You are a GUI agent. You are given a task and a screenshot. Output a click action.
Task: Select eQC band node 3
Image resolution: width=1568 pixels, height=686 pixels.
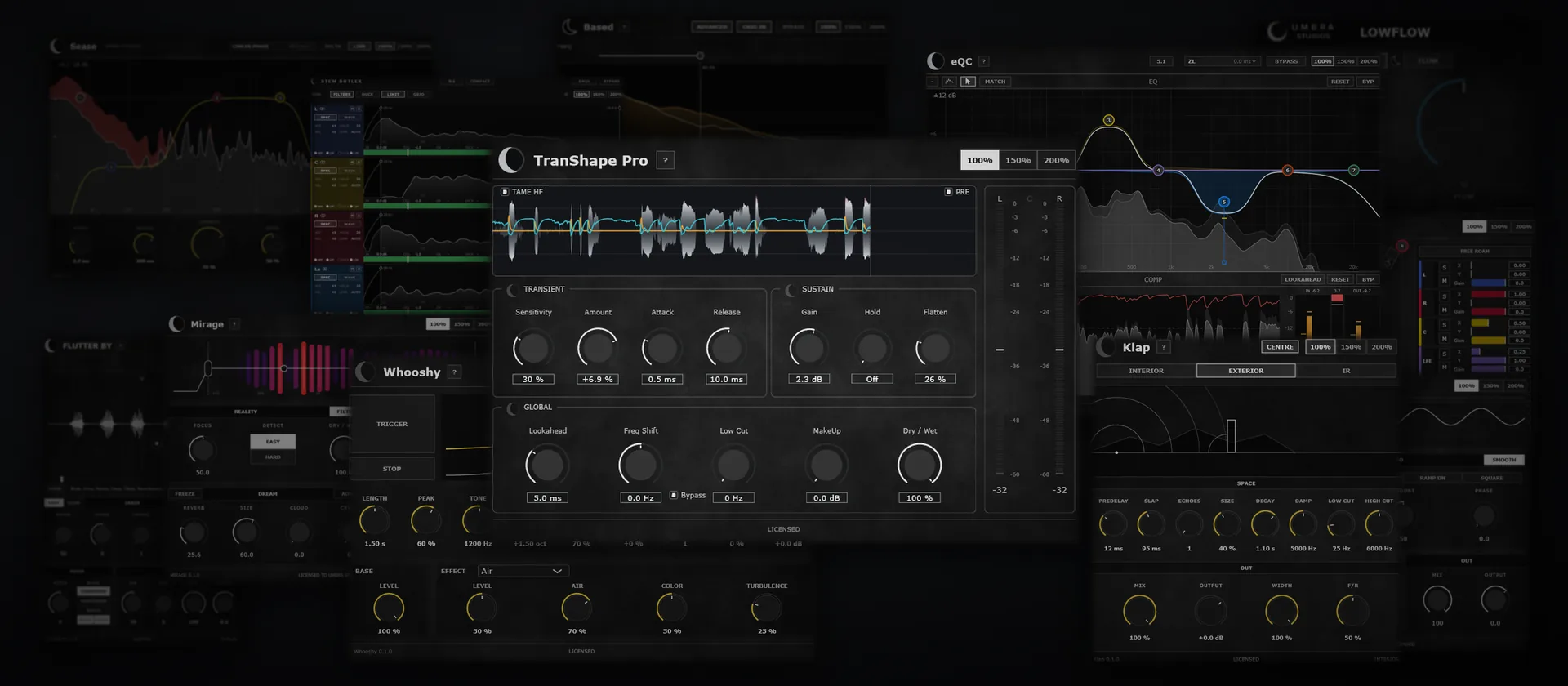(1109, 120)
